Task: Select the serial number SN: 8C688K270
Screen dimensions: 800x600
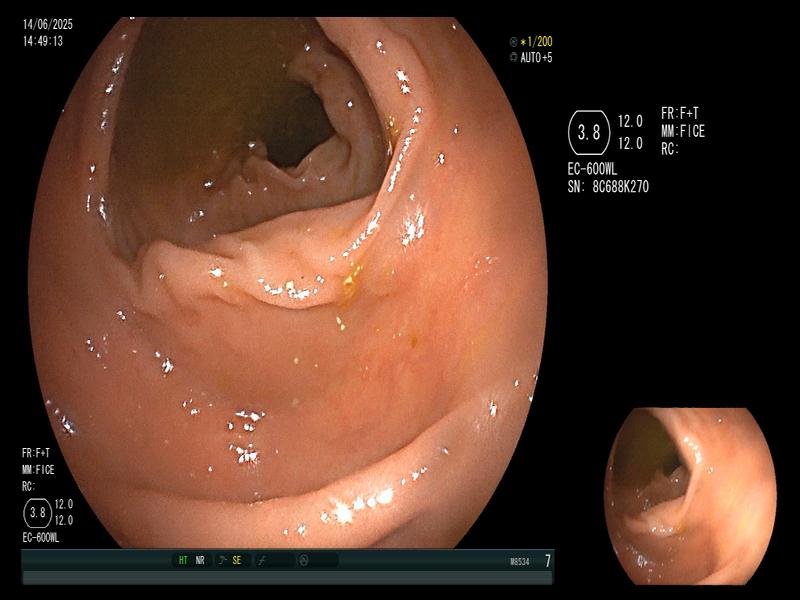Action: pos(608,187)
